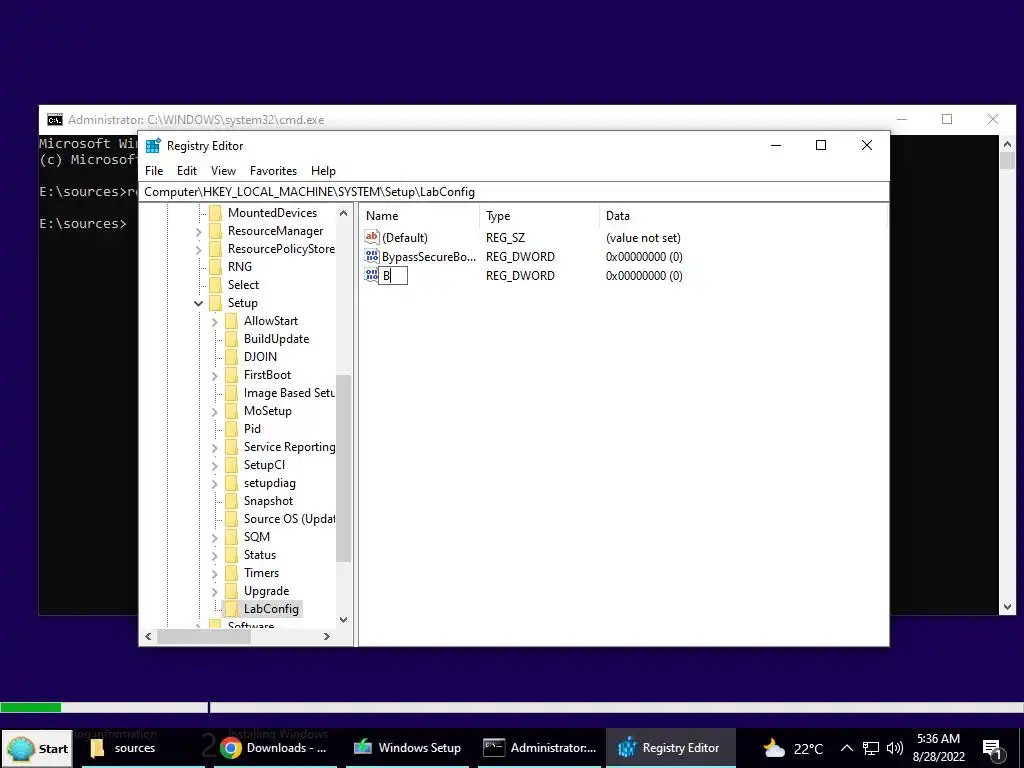Click the Timers folder icon

point(231,573)
